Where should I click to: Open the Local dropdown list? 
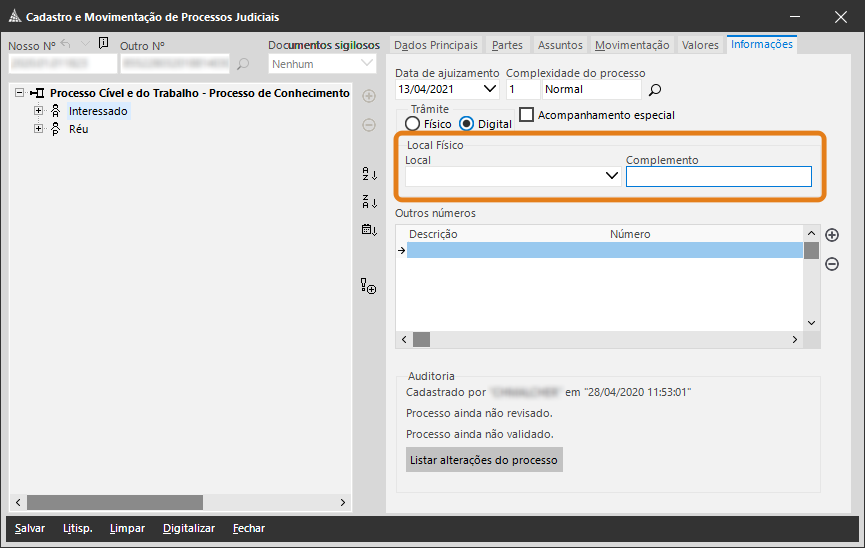pyautogui.click(x=612, y=176)
